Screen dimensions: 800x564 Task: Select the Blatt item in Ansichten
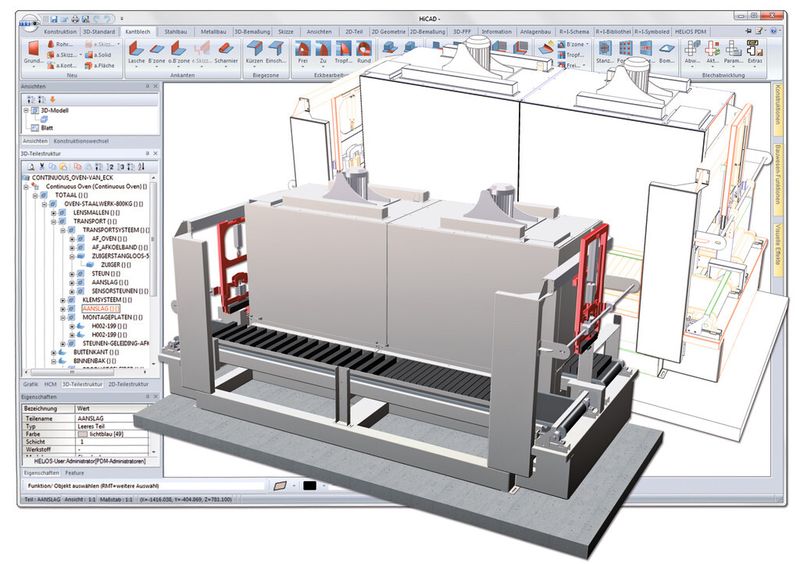point(47,128)
